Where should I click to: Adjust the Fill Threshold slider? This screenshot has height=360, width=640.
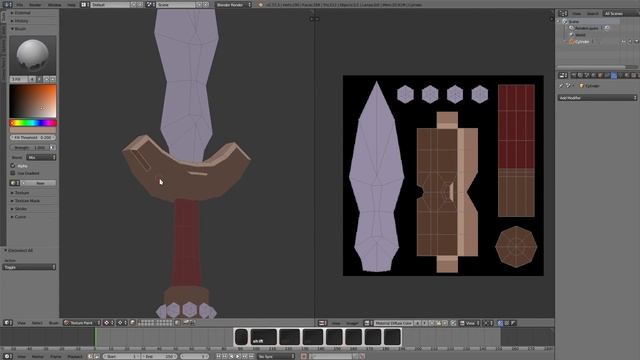tap(33, 138)
